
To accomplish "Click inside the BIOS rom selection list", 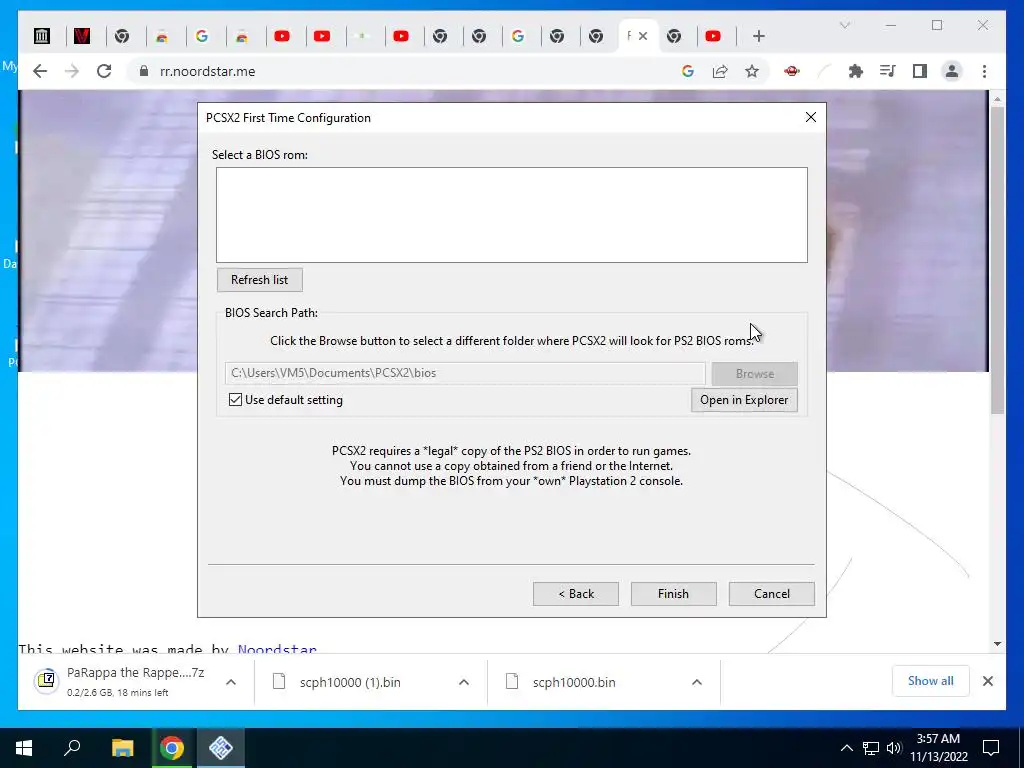I will [511, 215].
